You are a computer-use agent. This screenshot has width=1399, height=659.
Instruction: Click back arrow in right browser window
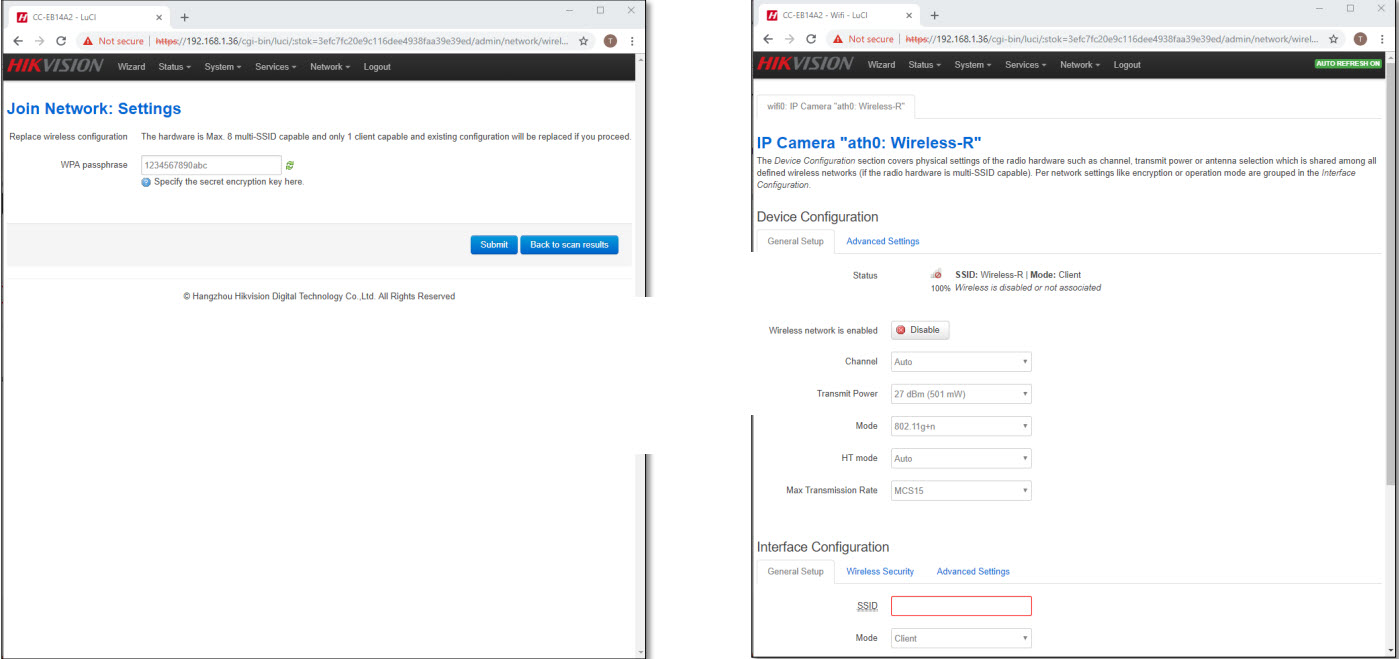point(768,39)
